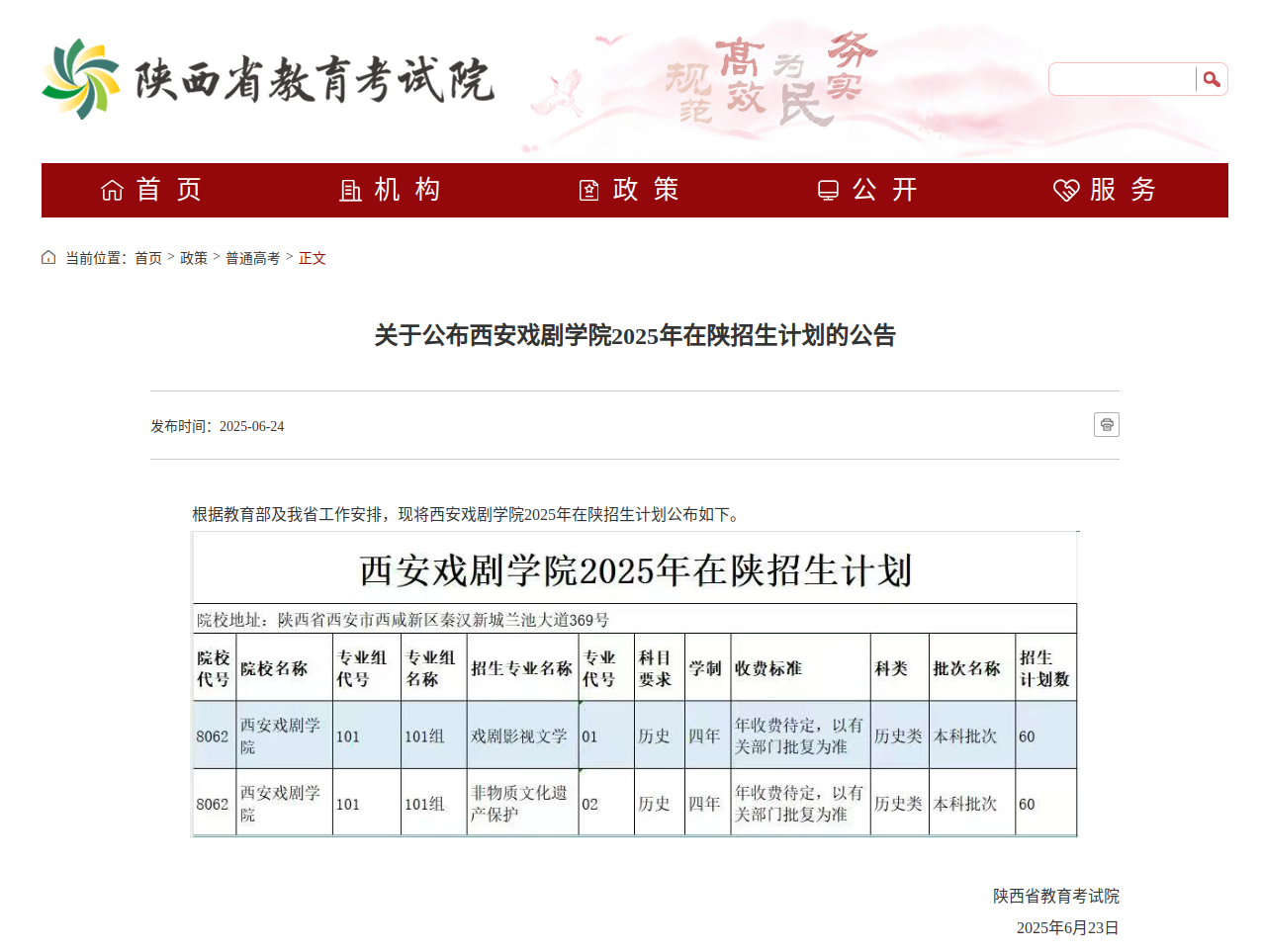The image size is (1262, 952).
Task: Click 8062 in the 戏剧影视文学 row
Action: point(213,736)
